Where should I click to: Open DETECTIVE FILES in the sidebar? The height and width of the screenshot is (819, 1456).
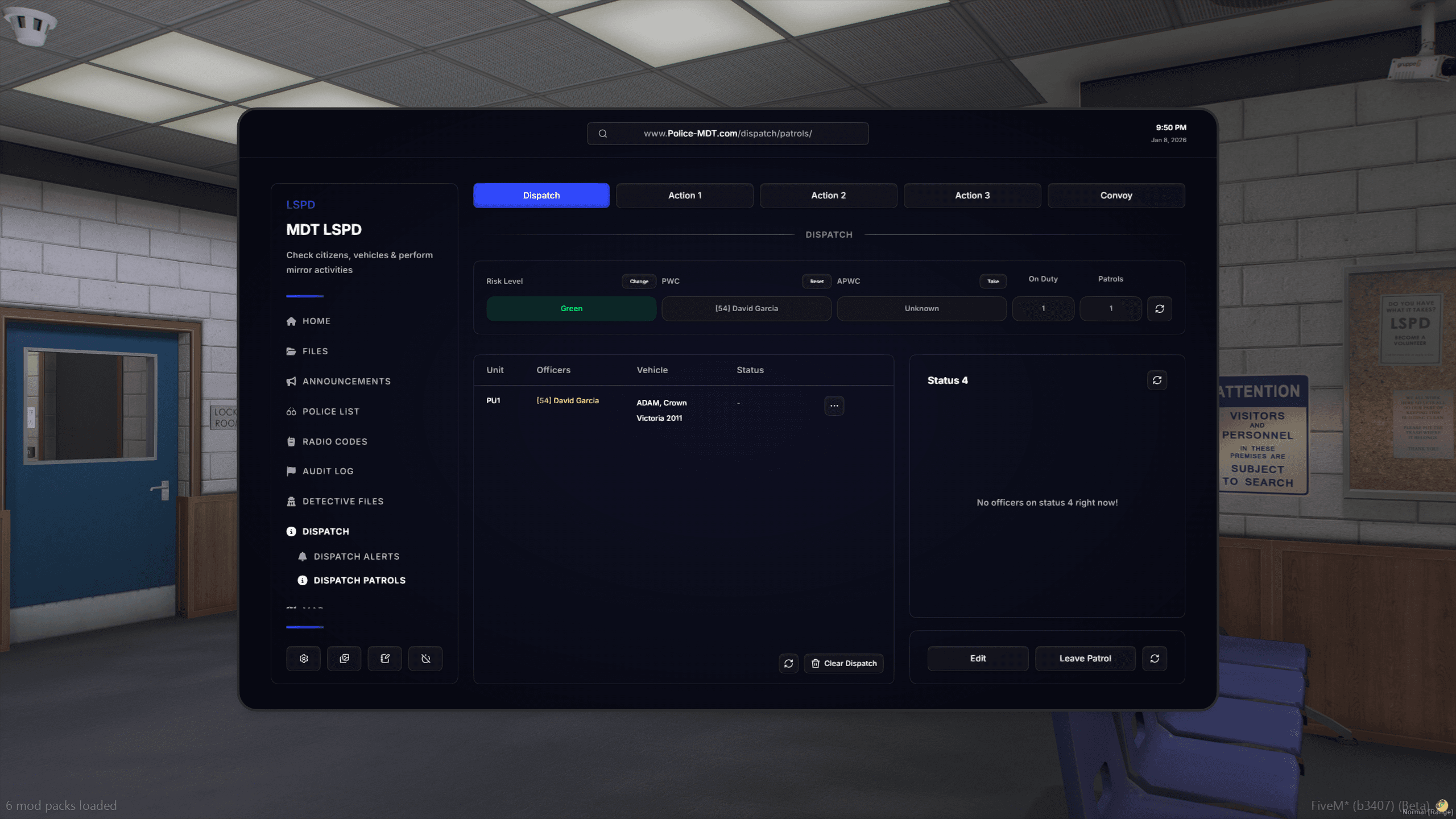pyautogui.click(x=334, y=501)
